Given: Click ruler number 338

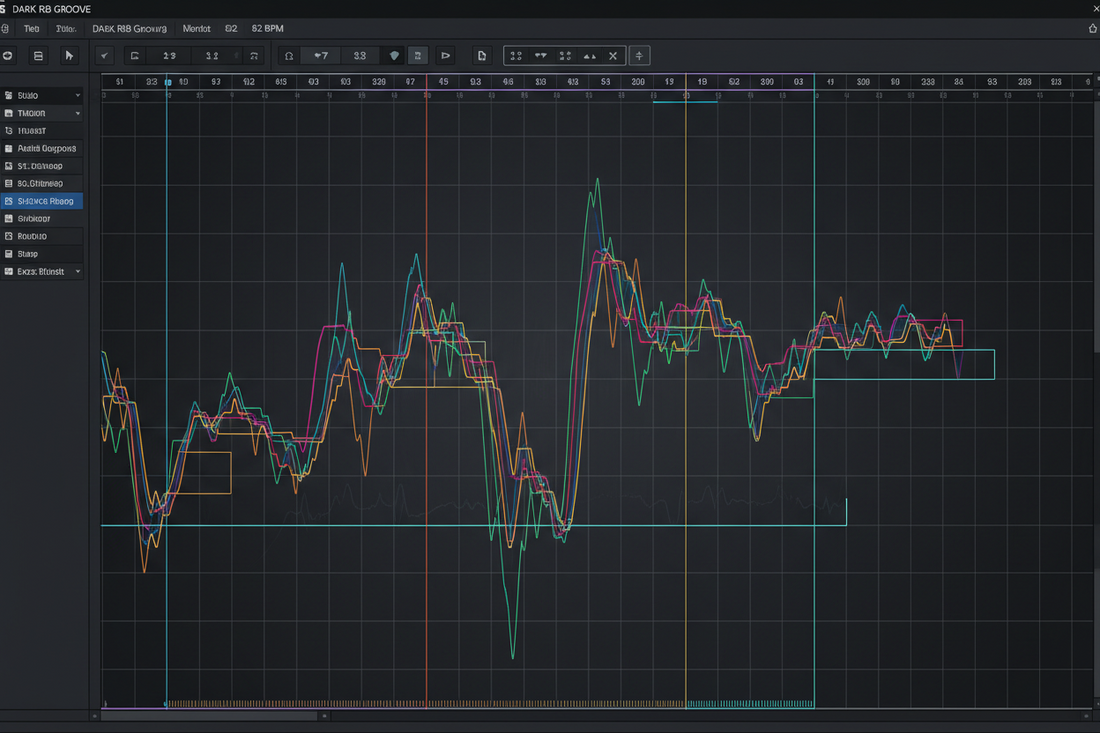Looking at the screenshot, I should click(927, 82).
